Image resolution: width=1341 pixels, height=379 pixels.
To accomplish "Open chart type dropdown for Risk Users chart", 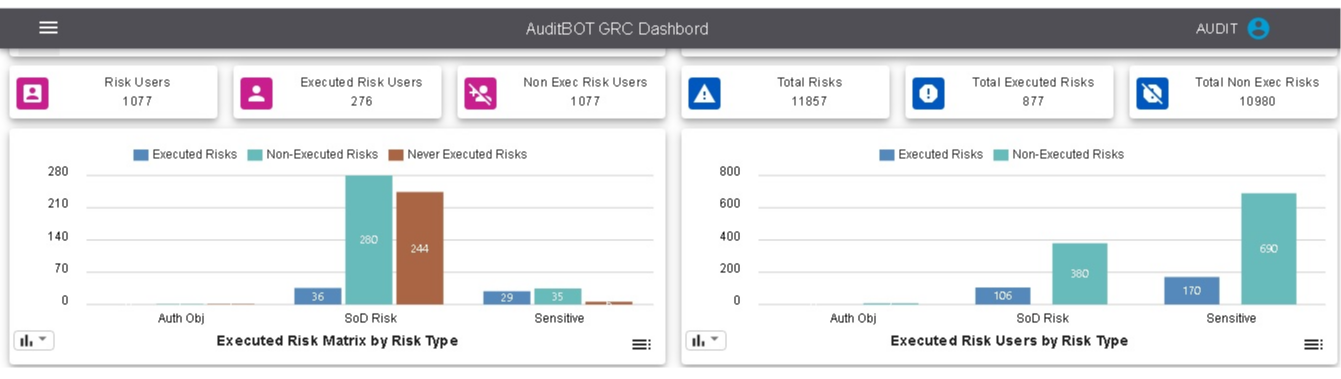I will (706, 340).
